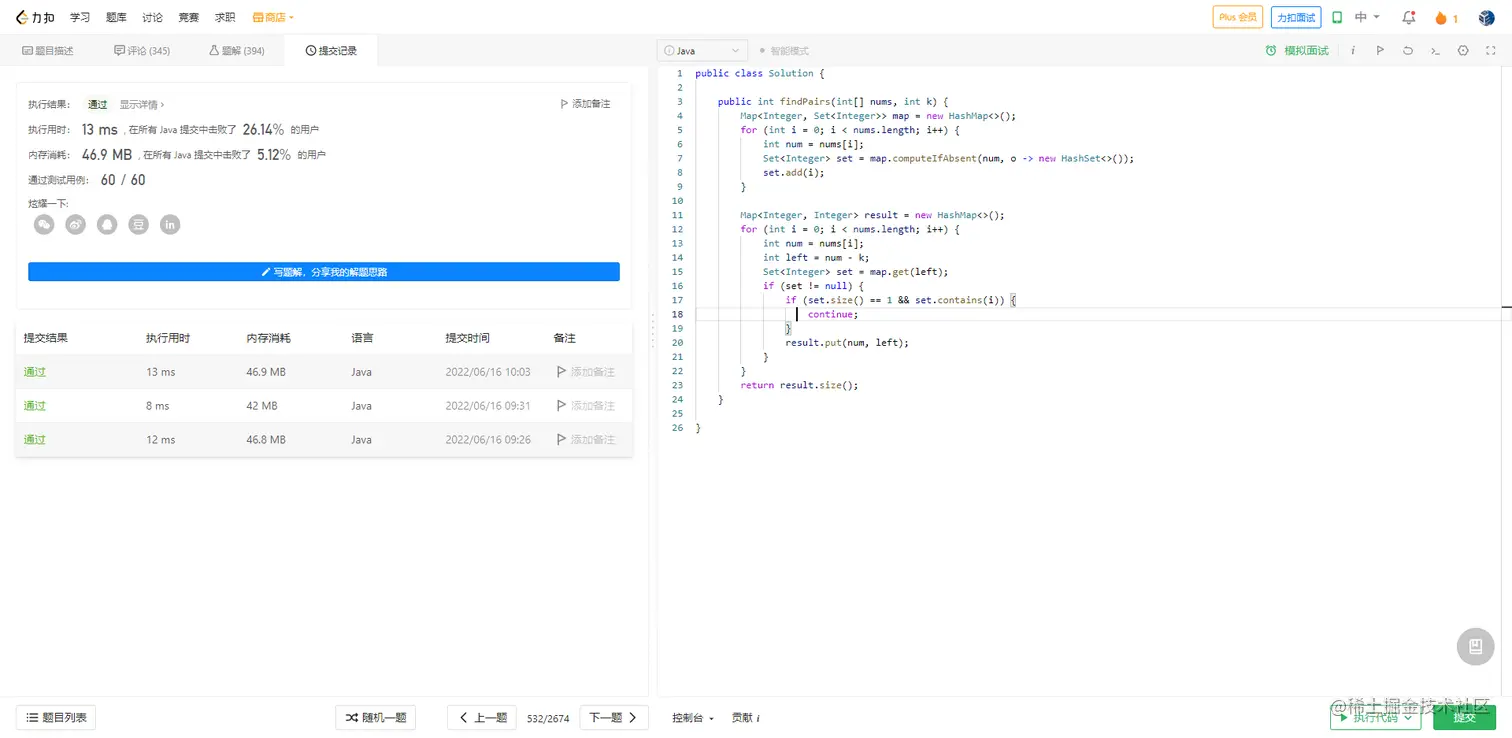Open the 学习 menu
The height and width of the screenshot is (738, 1512).
pyautogui.click(x=80, y=18)
